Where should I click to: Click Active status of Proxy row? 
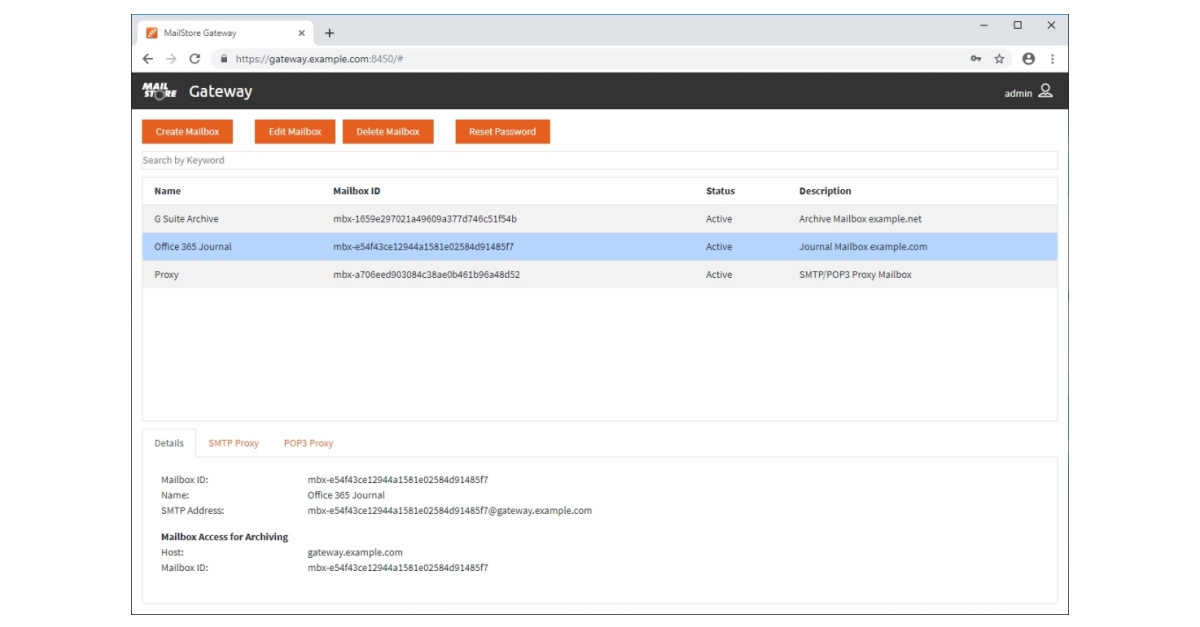(719, 275)
